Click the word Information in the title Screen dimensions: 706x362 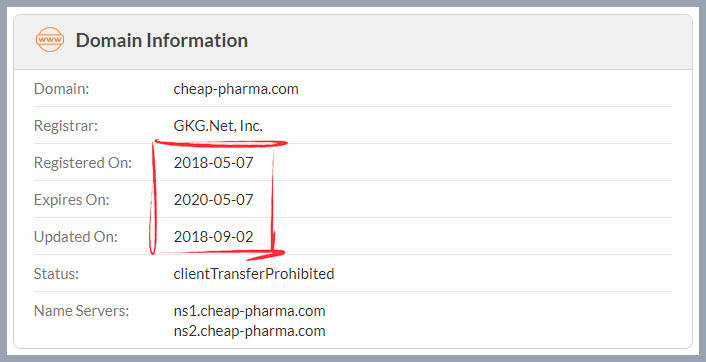tap(197, 41)
